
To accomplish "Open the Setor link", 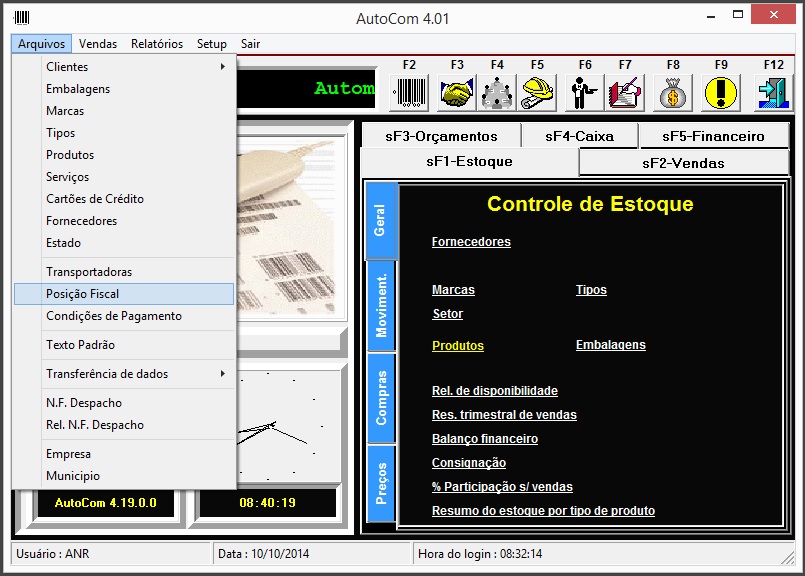I will [448, 314].
